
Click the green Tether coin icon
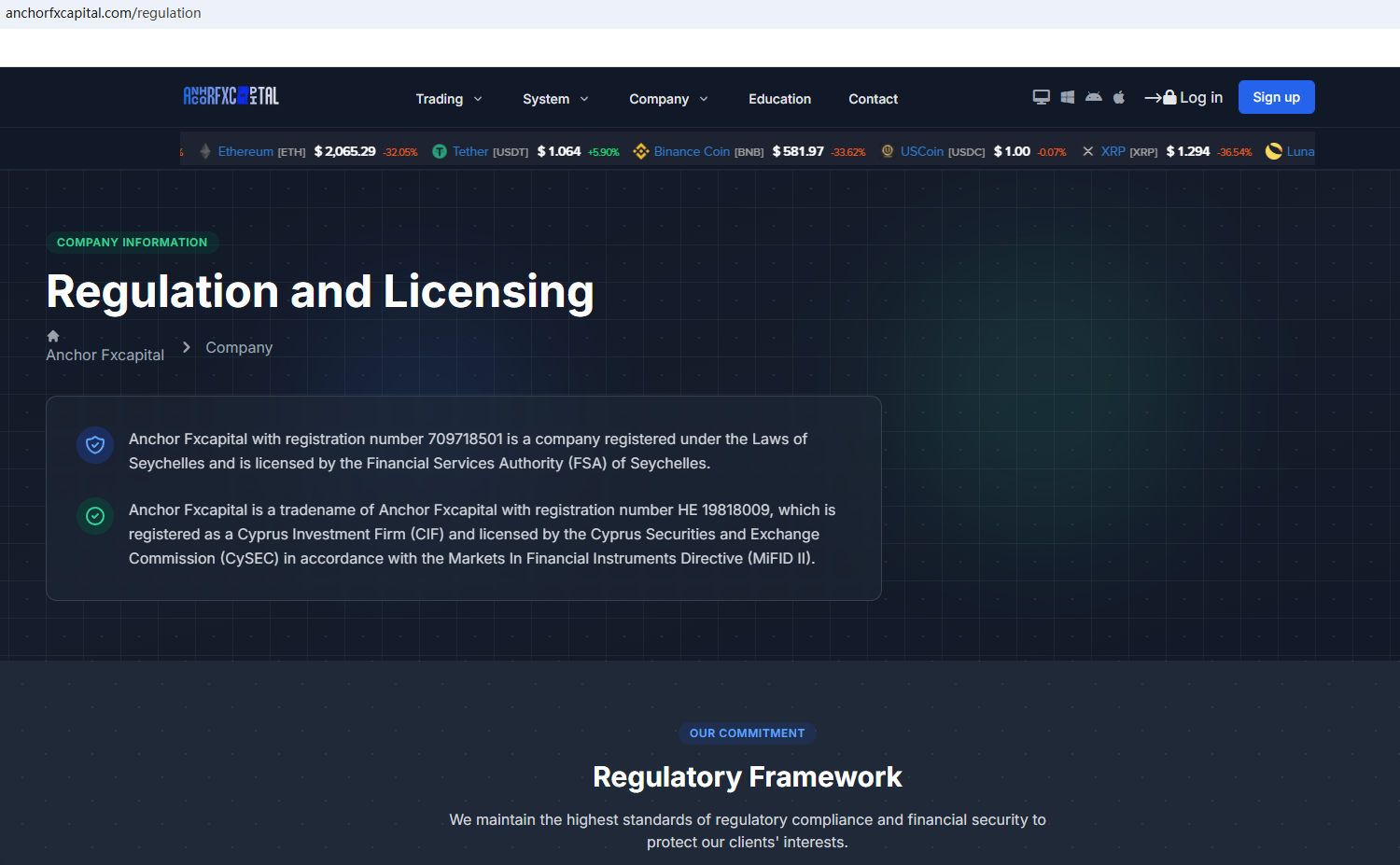coord(439,151)
